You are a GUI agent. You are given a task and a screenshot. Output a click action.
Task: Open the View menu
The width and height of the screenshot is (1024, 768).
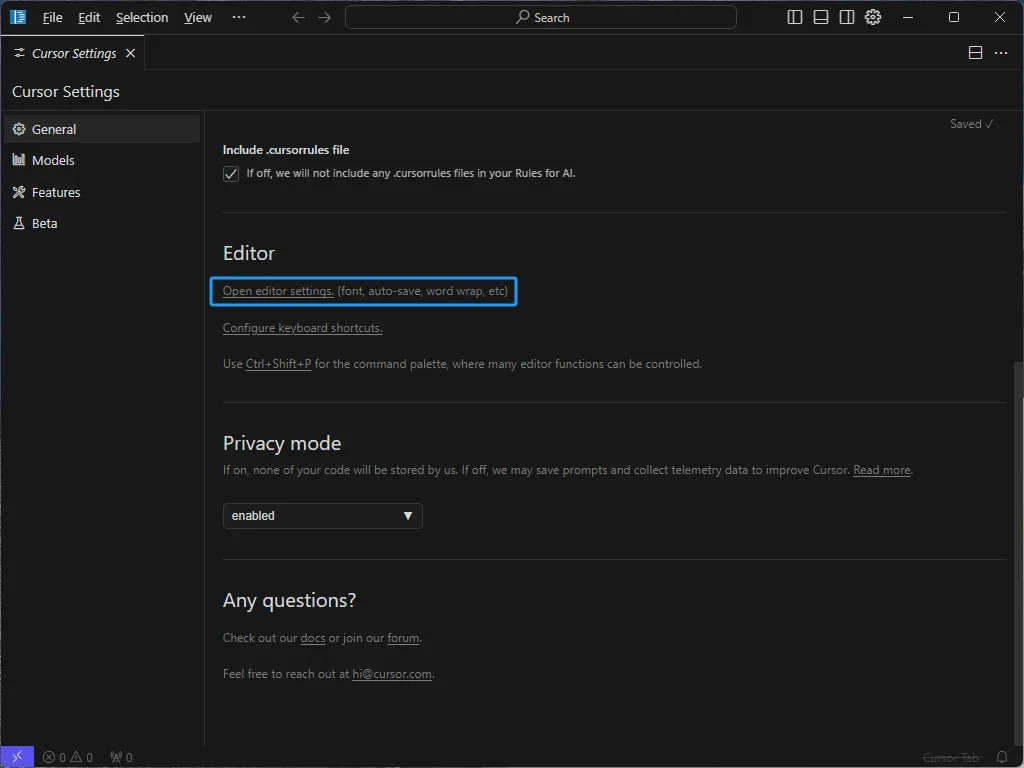pos(197,18)
